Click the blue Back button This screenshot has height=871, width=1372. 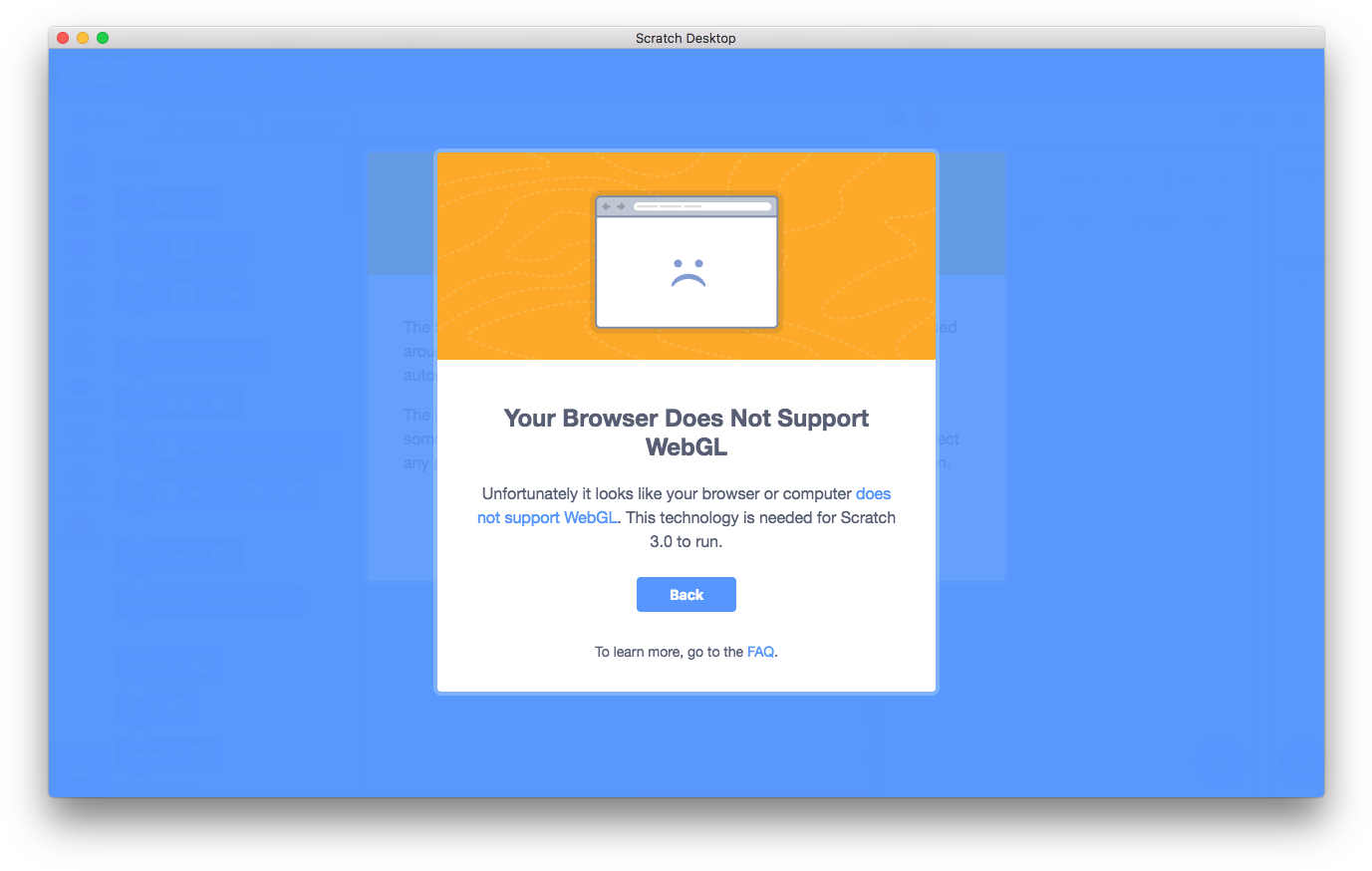[686, 594]
